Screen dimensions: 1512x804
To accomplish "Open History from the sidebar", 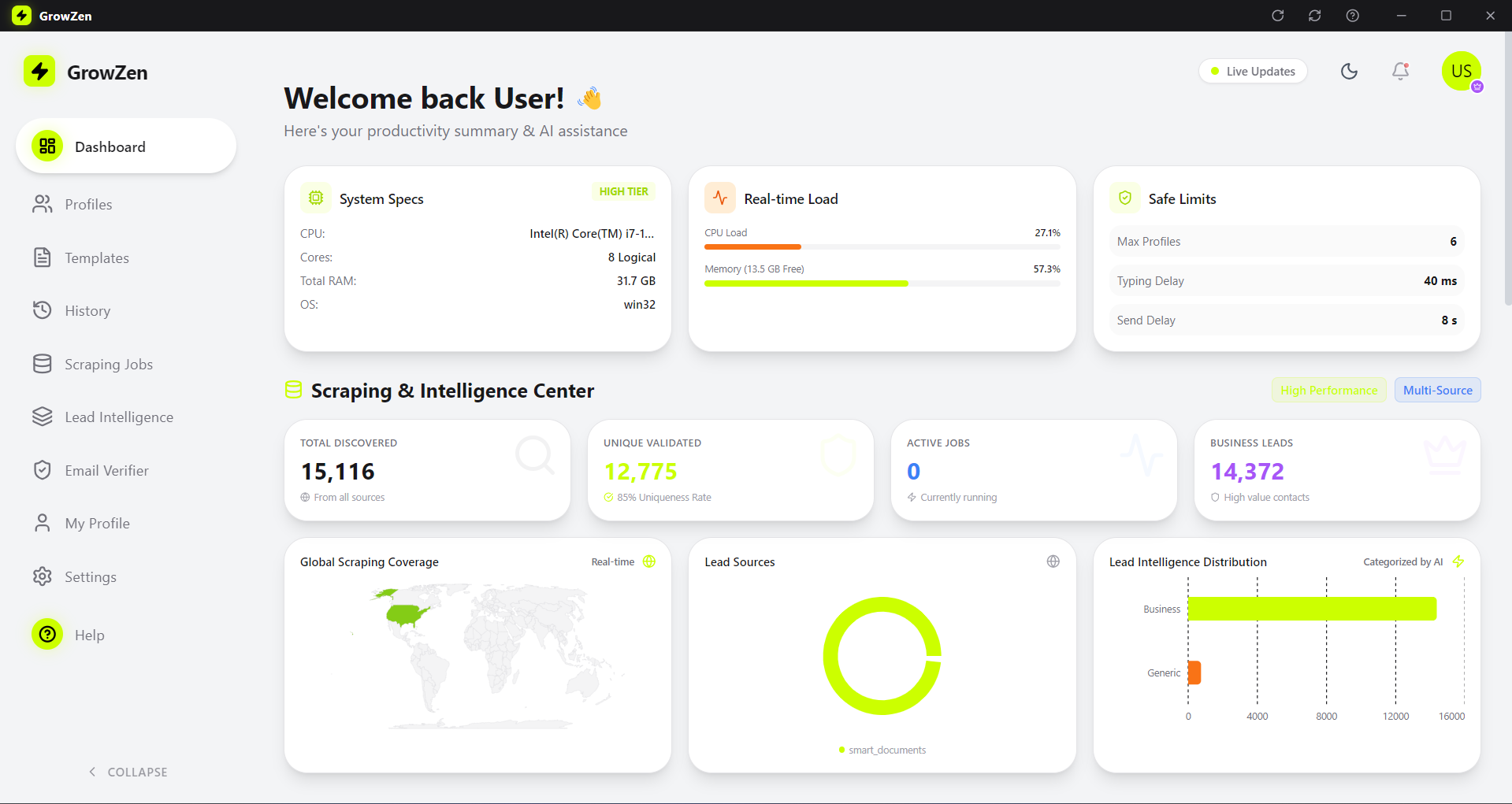I will [x=87, y=310].
